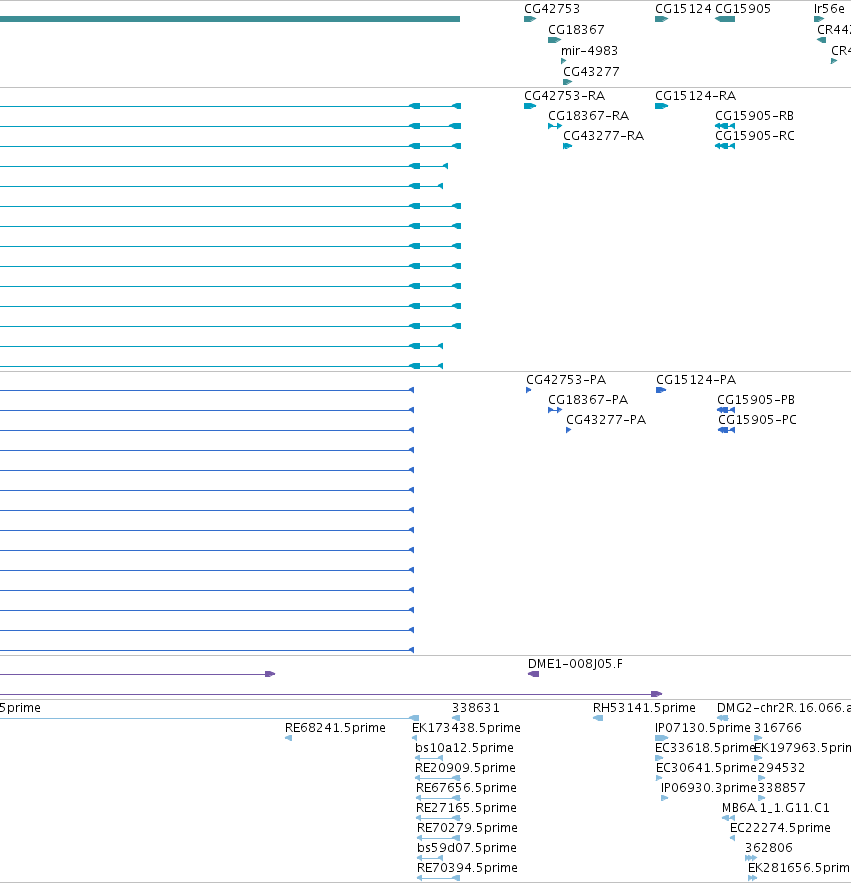The width and height of the screenshot is (851, 883).
Task: Select transcript CG18367-RA
Action: point(588,116)
